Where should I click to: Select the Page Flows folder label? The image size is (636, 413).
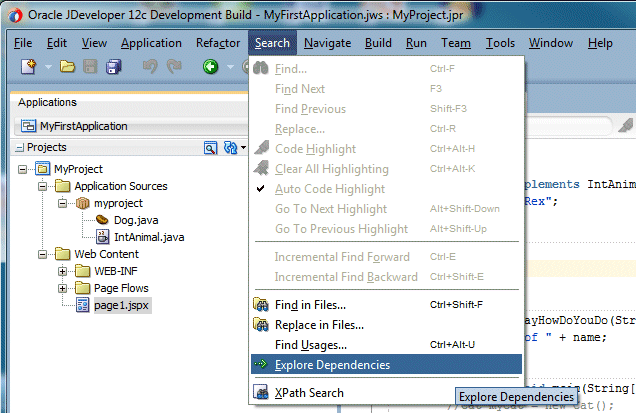[121, 288]
